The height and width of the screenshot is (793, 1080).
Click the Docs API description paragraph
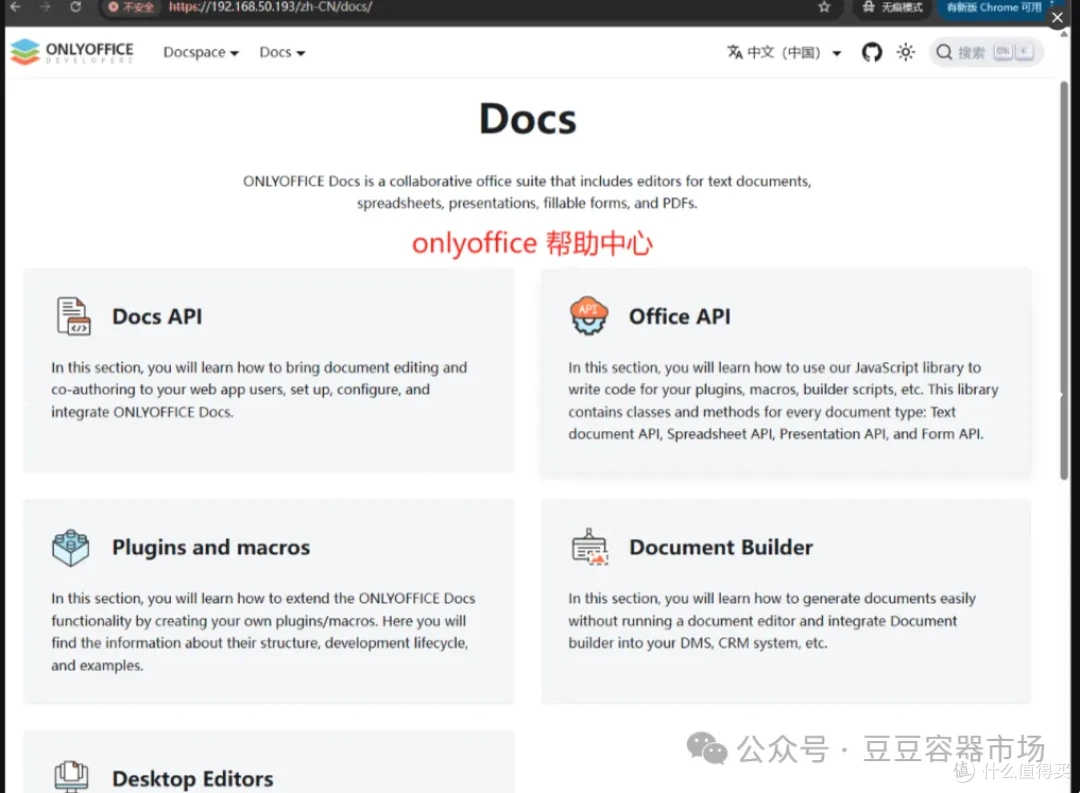(x=259, y=389)
